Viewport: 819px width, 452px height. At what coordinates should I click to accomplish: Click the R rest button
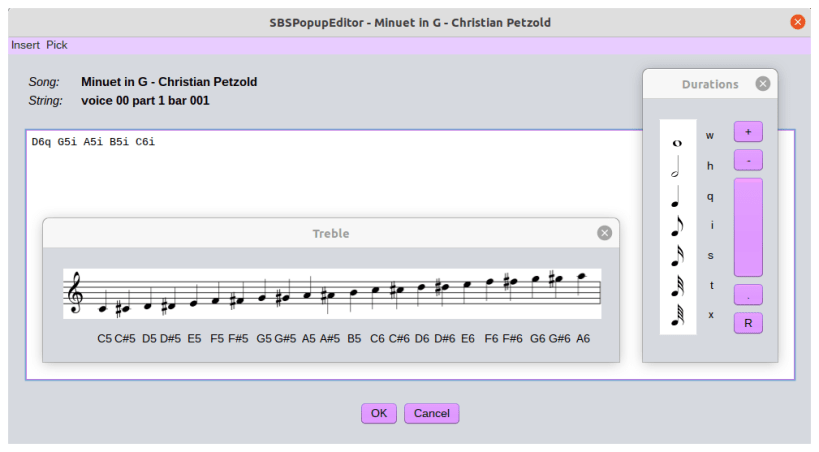tap(748, 323)
